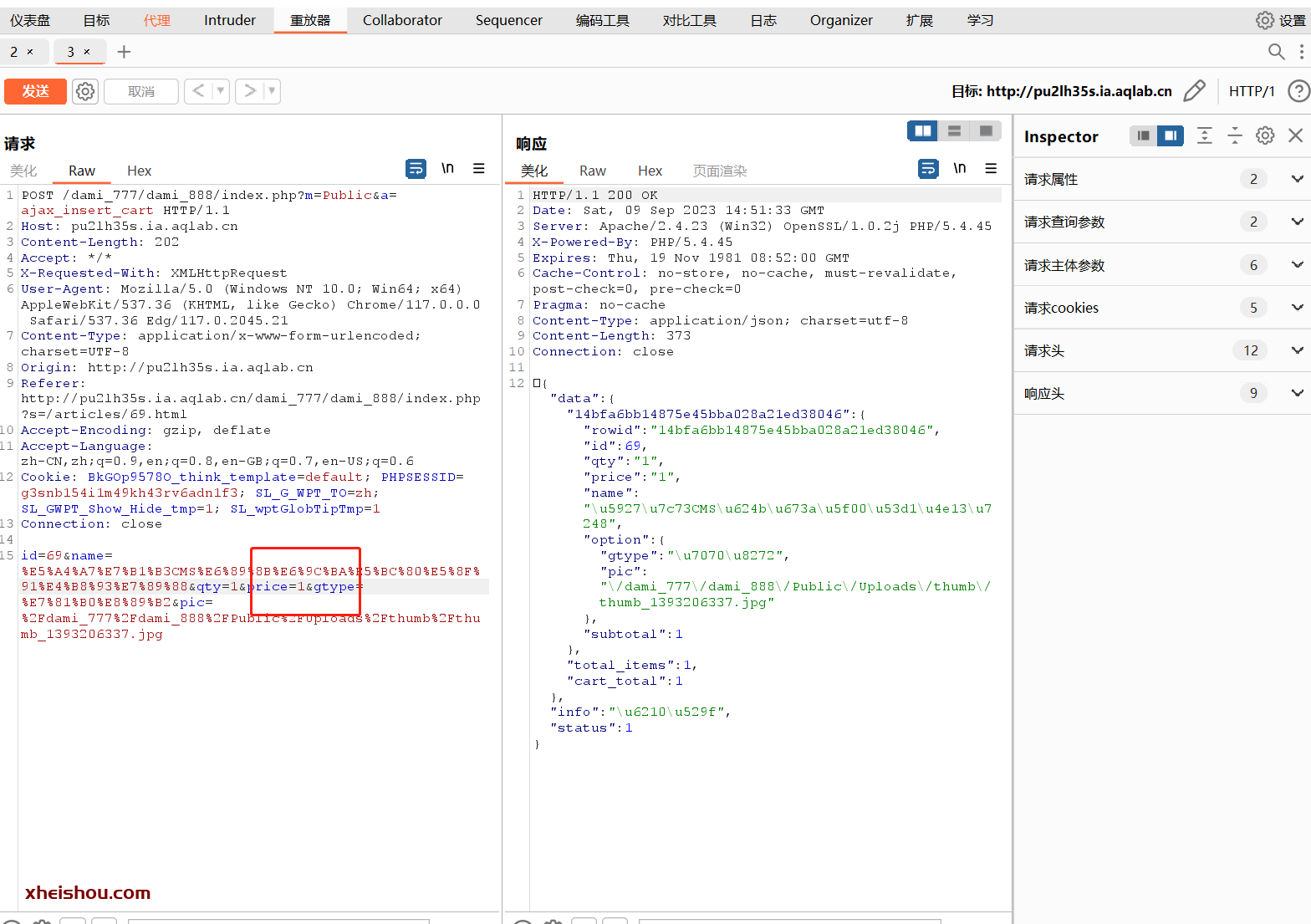1311x924 pixels.
Task: Click the Host: pu2lh35s.ia.aqlab.cn line
Action: tap(130, 226)
